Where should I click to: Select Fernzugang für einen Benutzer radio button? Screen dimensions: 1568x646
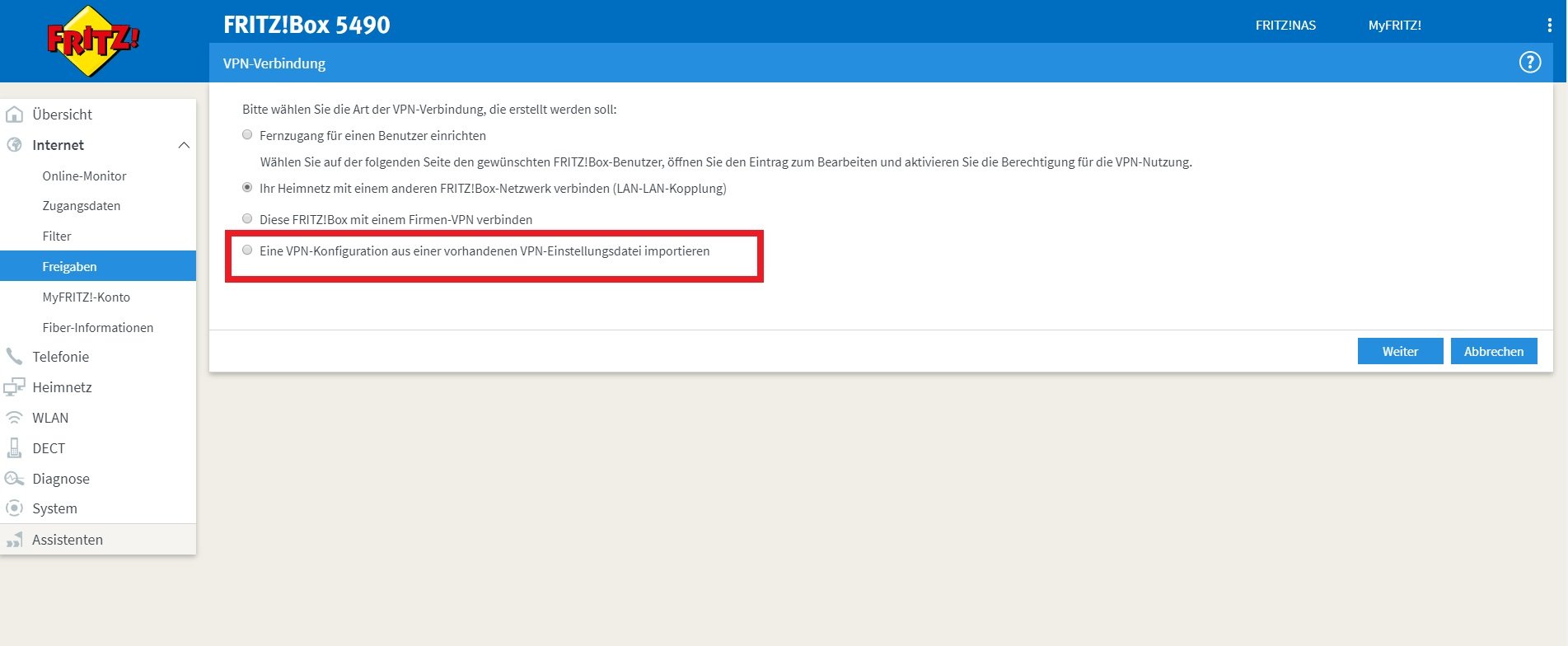coord(247,135)
